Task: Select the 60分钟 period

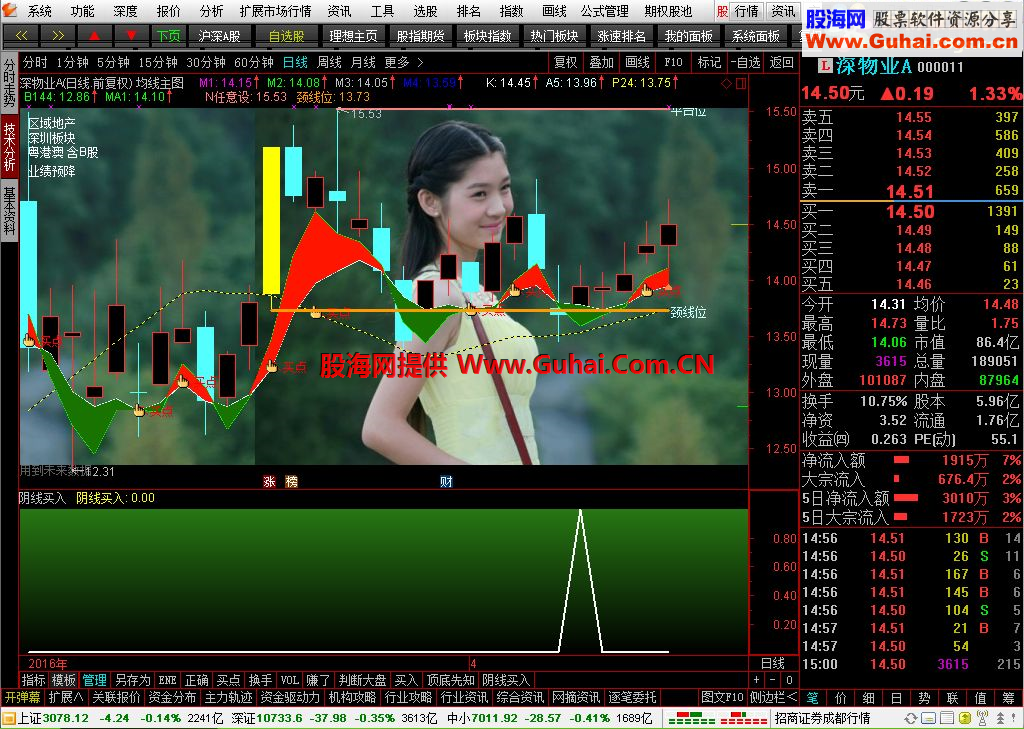Action: 253,62
